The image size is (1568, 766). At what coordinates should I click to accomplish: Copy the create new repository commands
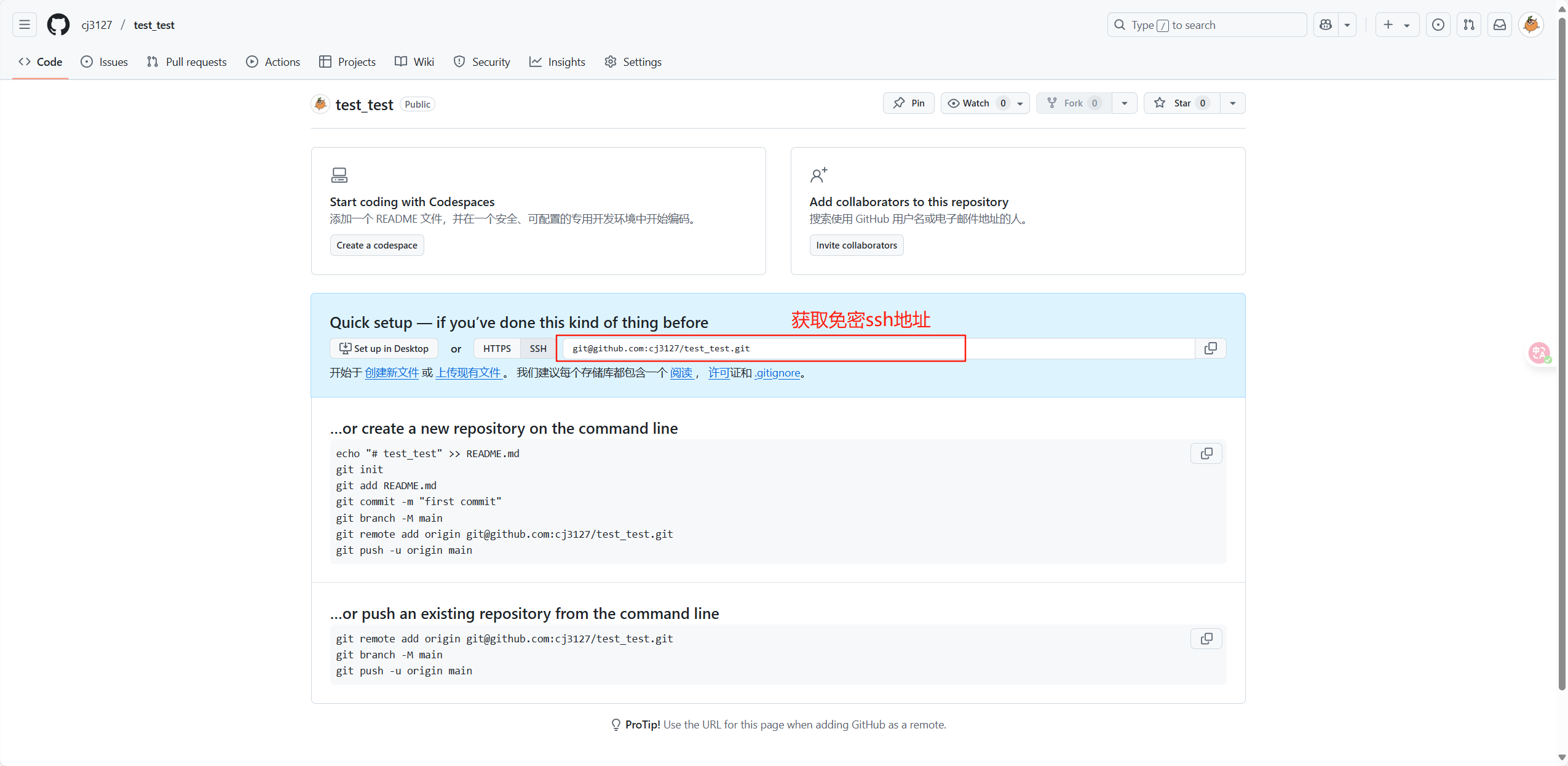[x=1206, y=453]
